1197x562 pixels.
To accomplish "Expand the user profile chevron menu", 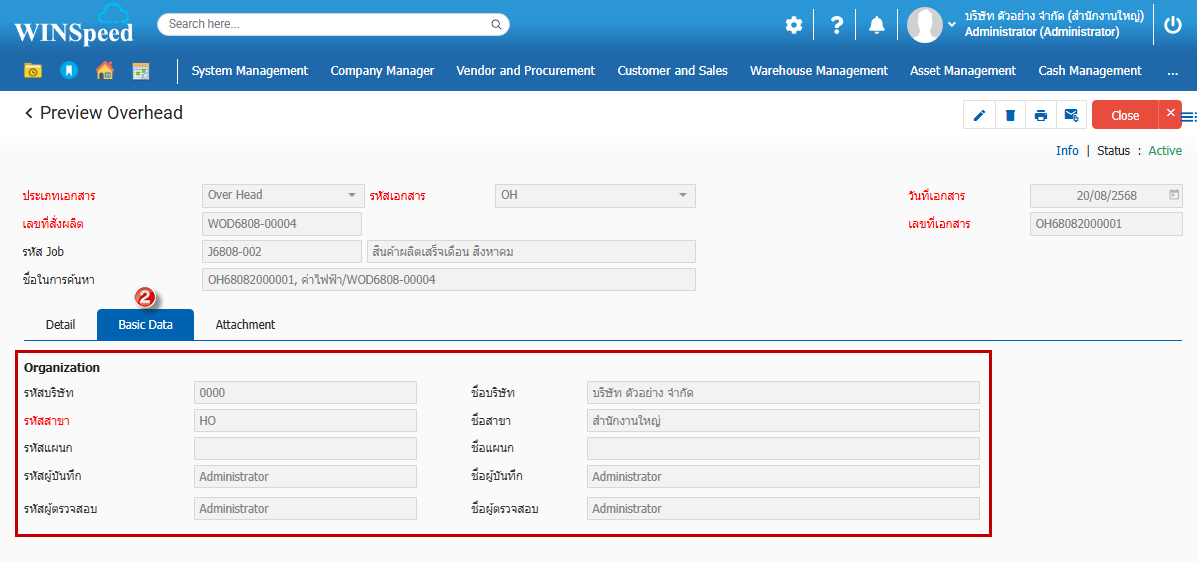I will [x=952, y=25].
